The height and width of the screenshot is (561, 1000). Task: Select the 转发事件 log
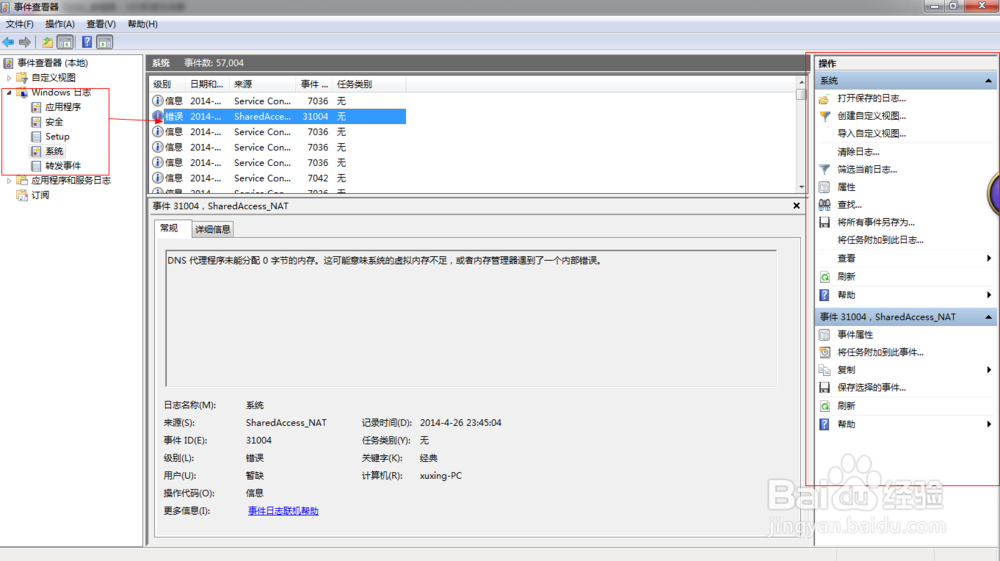[62, 166]
